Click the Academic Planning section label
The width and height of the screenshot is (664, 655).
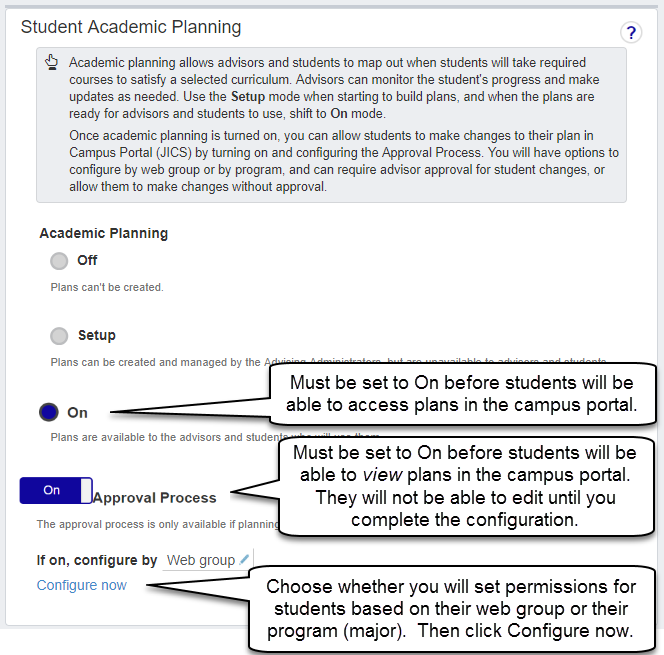104,233
